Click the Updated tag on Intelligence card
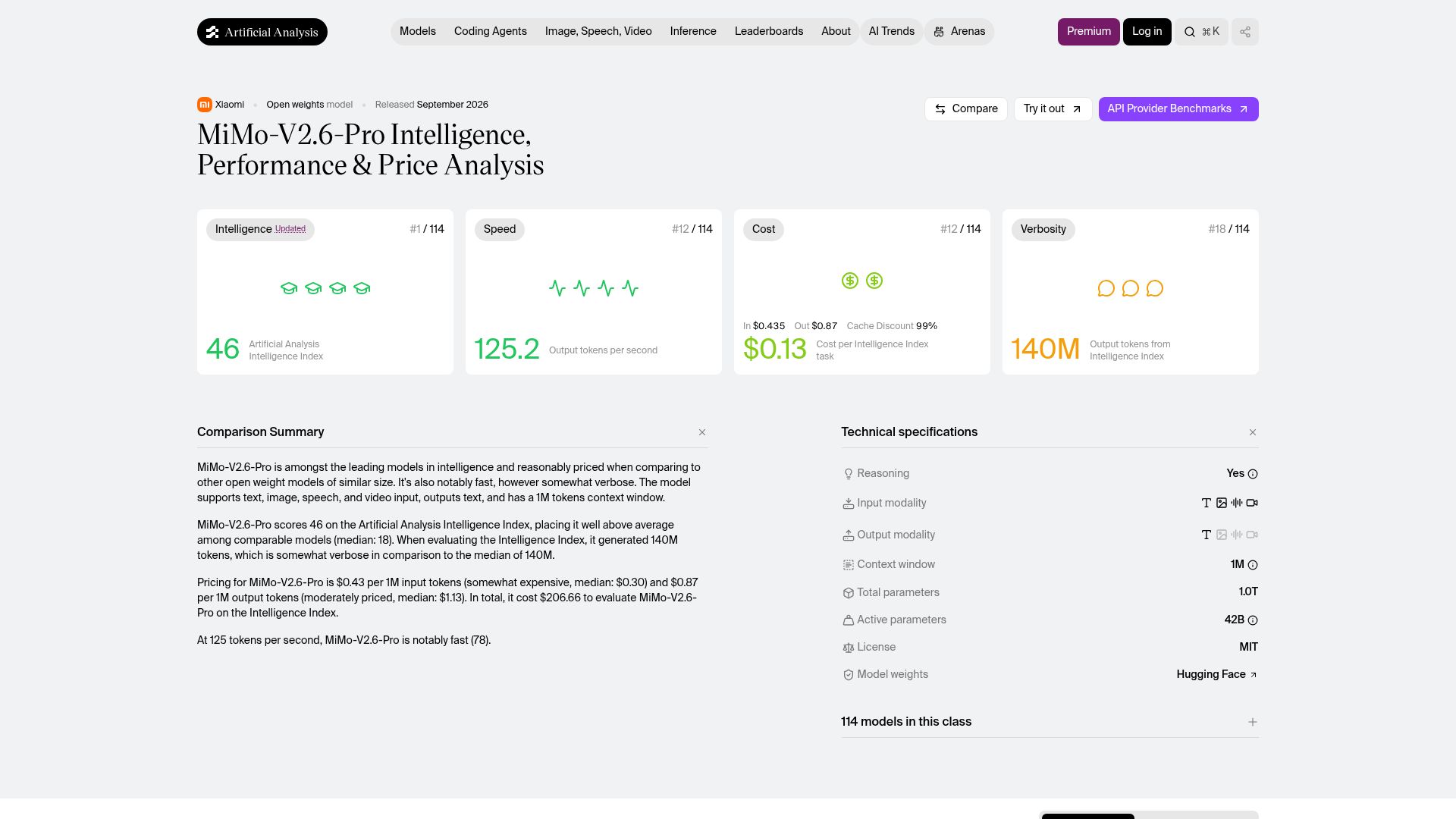Image resolution: width=1456 pixels, height=819 pixels. coord(290,229)
